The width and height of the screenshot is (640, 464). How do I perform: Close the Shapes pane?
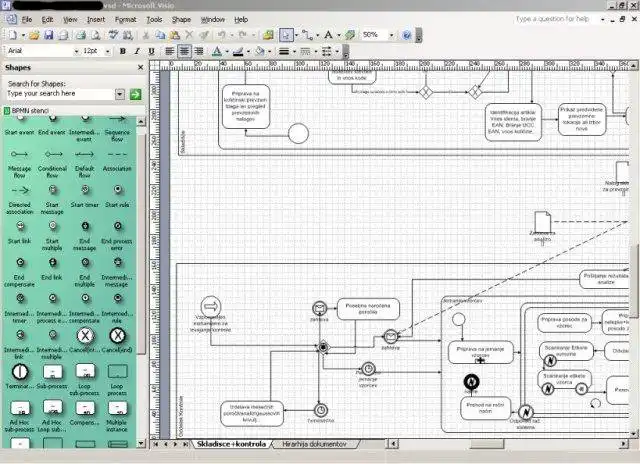pyautogui.click(x=140, y=67)
